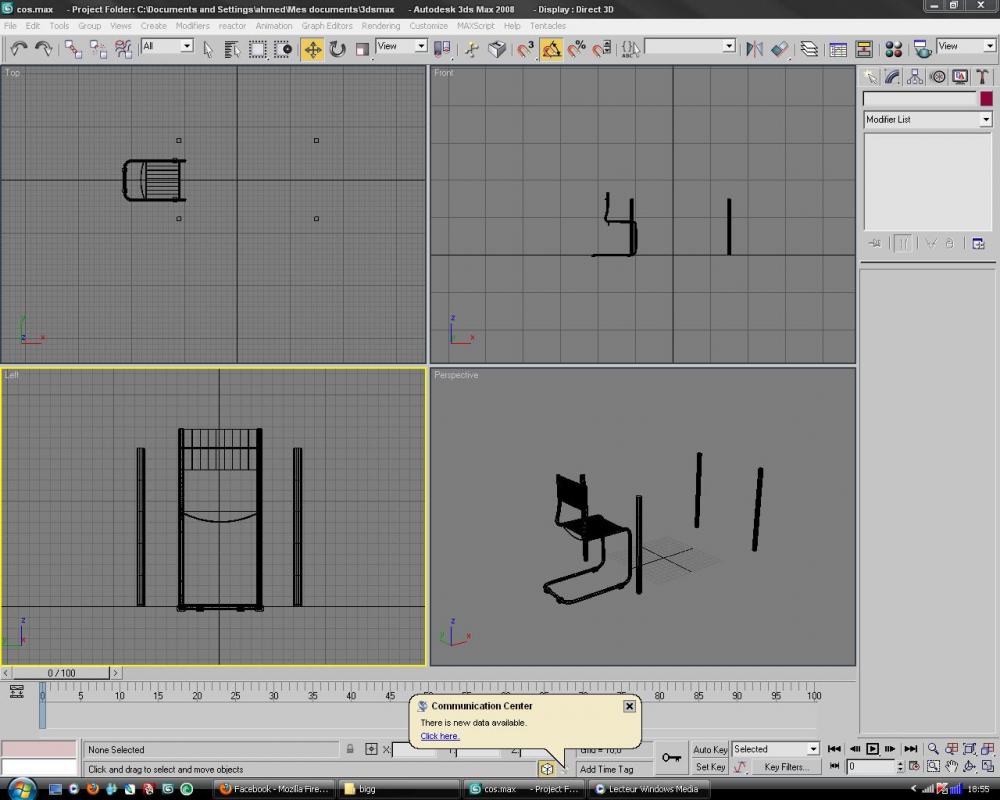Click Select and Manipulate icon
This screenshot has height=800, width=1000.
tap(472, 49)
